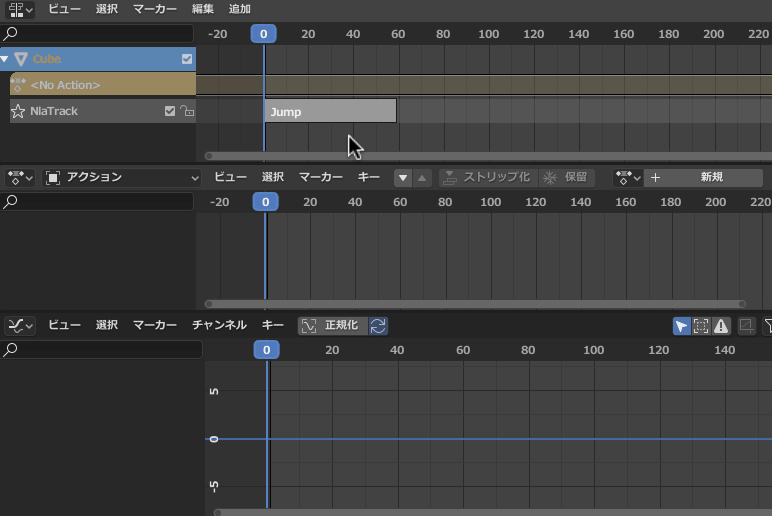Open the チャンネル menu
772x516 pixels.
pyautogui.click(x=219, y=325)
